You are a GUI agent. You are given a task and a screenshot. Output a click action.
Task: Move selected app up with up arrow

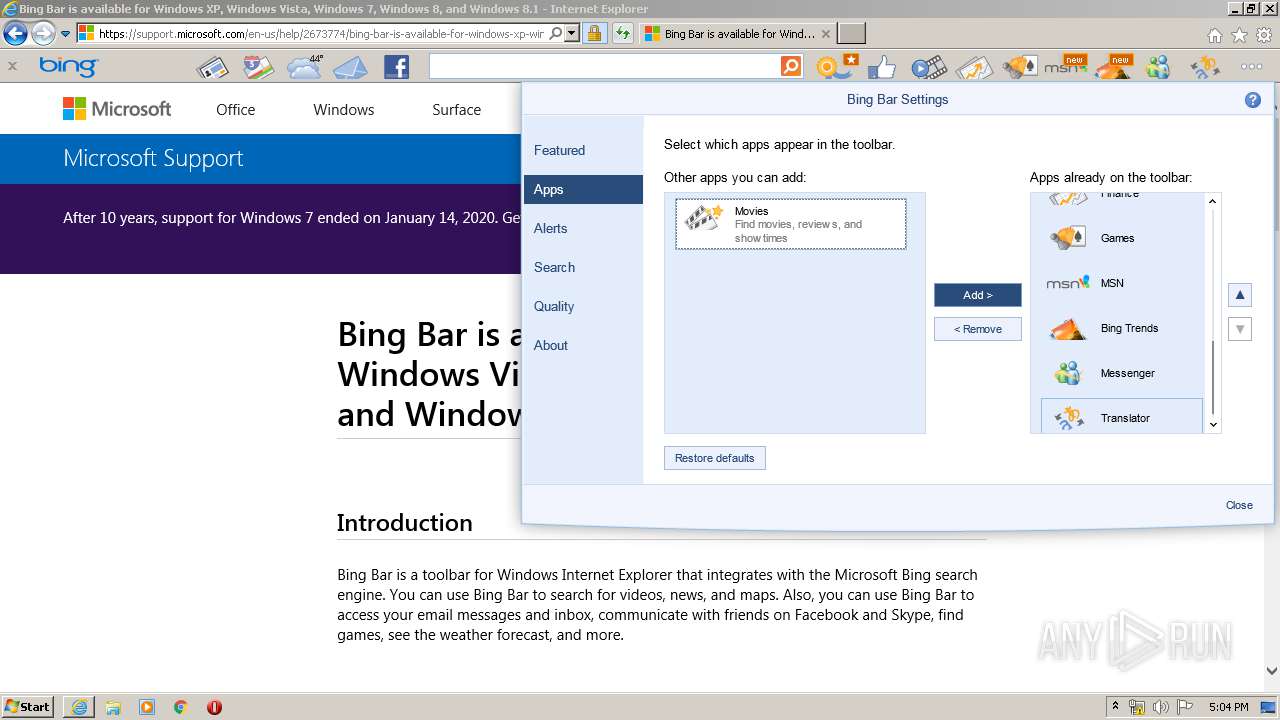[1240, 295]
